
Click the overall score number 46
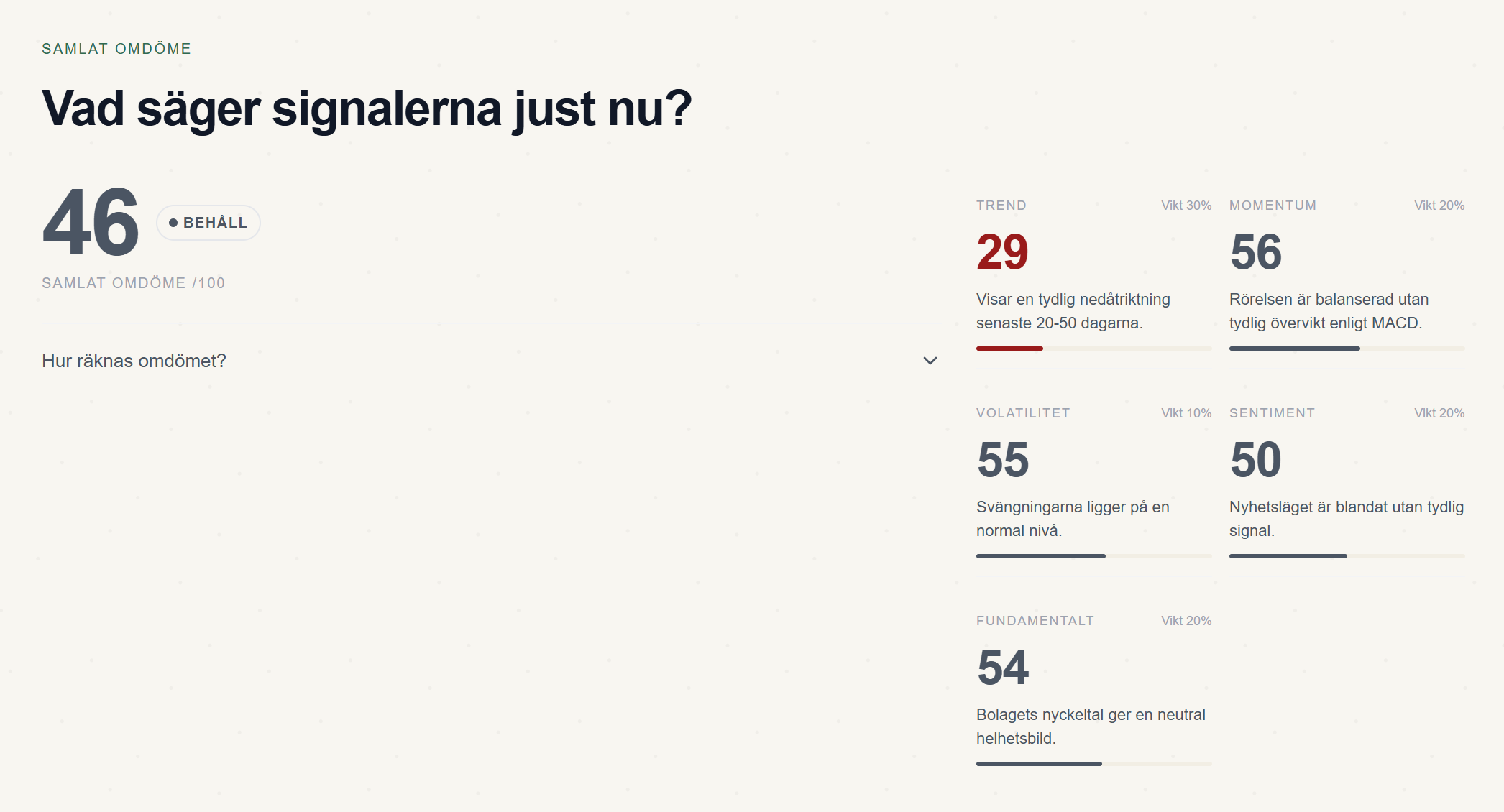click(91, 223)
